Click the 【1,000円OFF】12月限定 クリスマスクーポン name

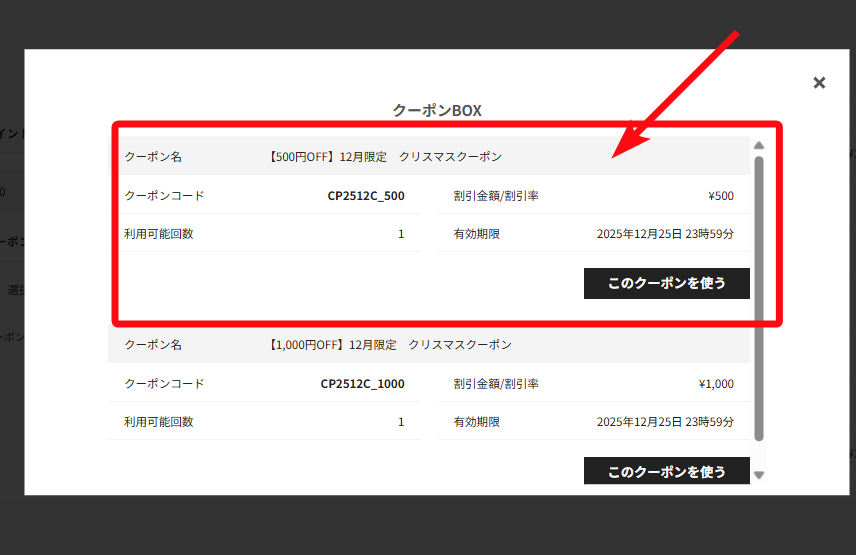[x=390, y=345]
